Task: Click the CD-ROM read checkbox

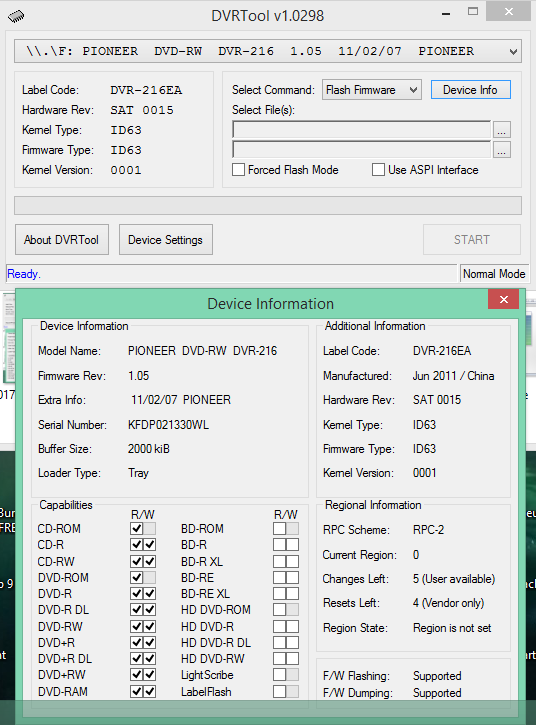Action: [x=136, y=528]
